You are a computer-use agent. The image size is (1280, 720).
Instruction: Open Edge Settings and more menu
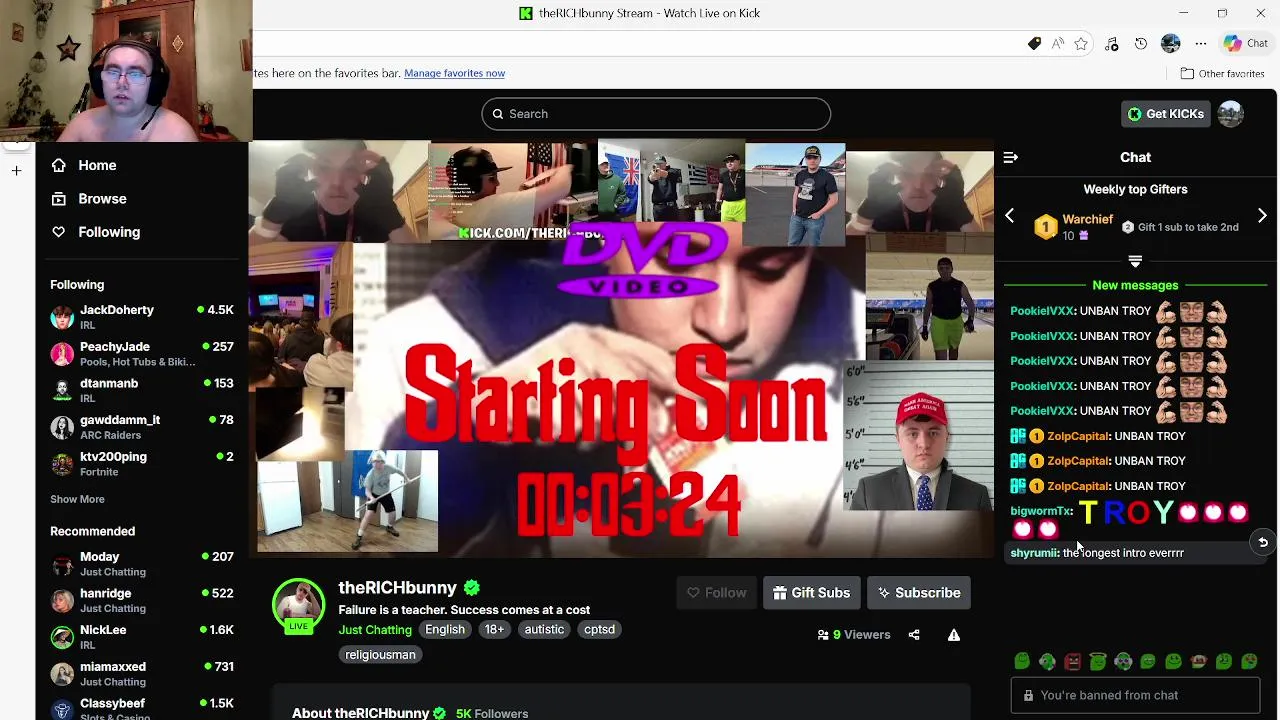tap(1201, 44)
